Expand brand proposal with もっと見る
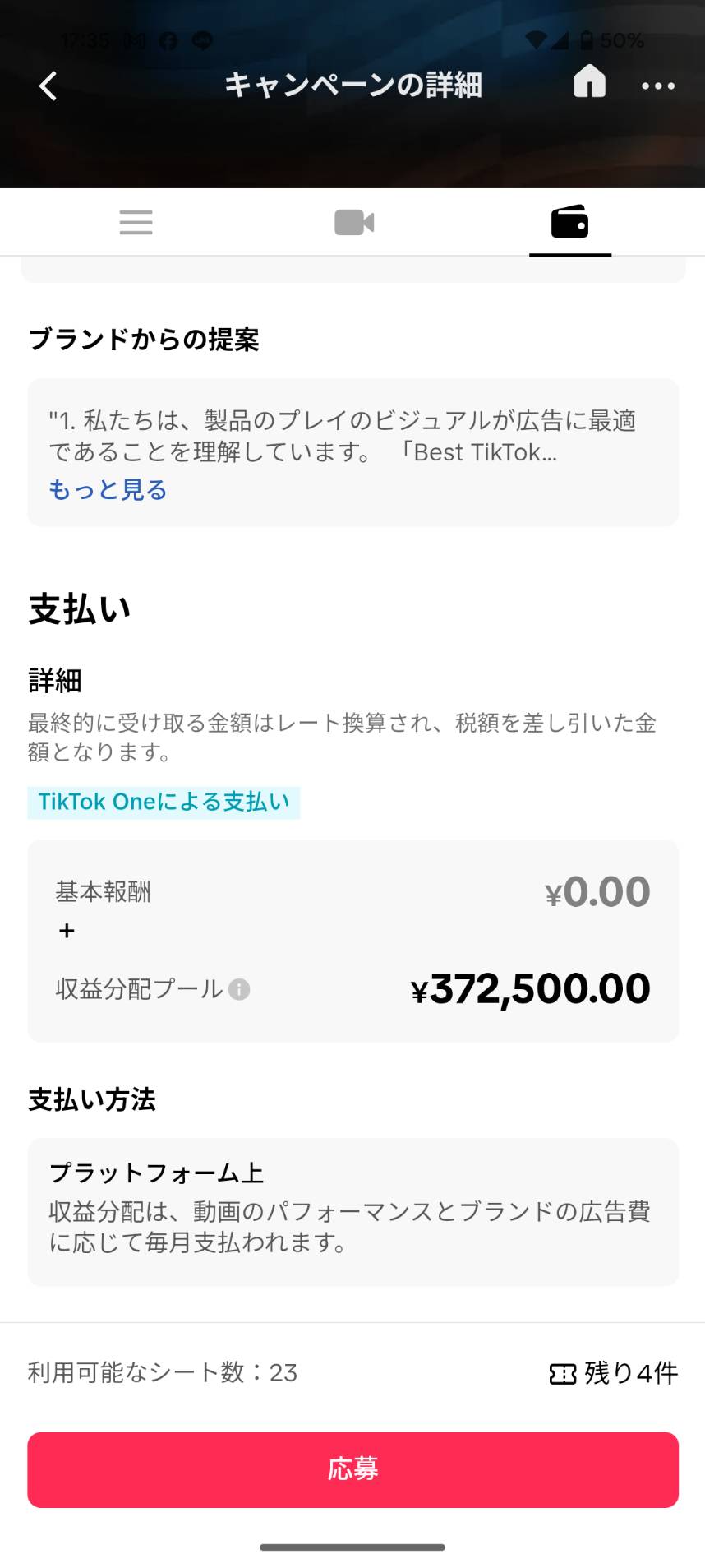The width and height of the screenshot is (705, 1568). (x=108, y=490)
